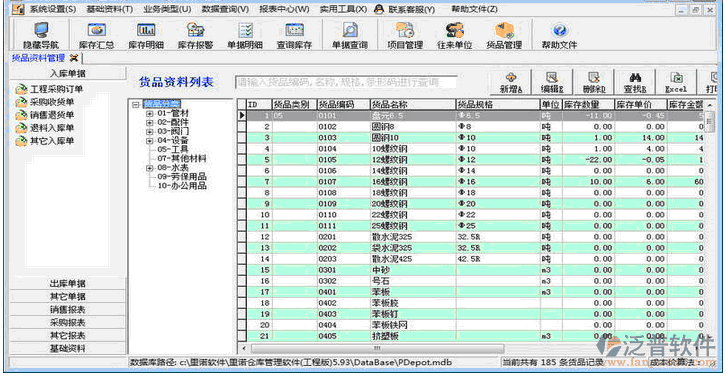Select row selector for item 0201
726x378 pixels.
click(242, 237)
